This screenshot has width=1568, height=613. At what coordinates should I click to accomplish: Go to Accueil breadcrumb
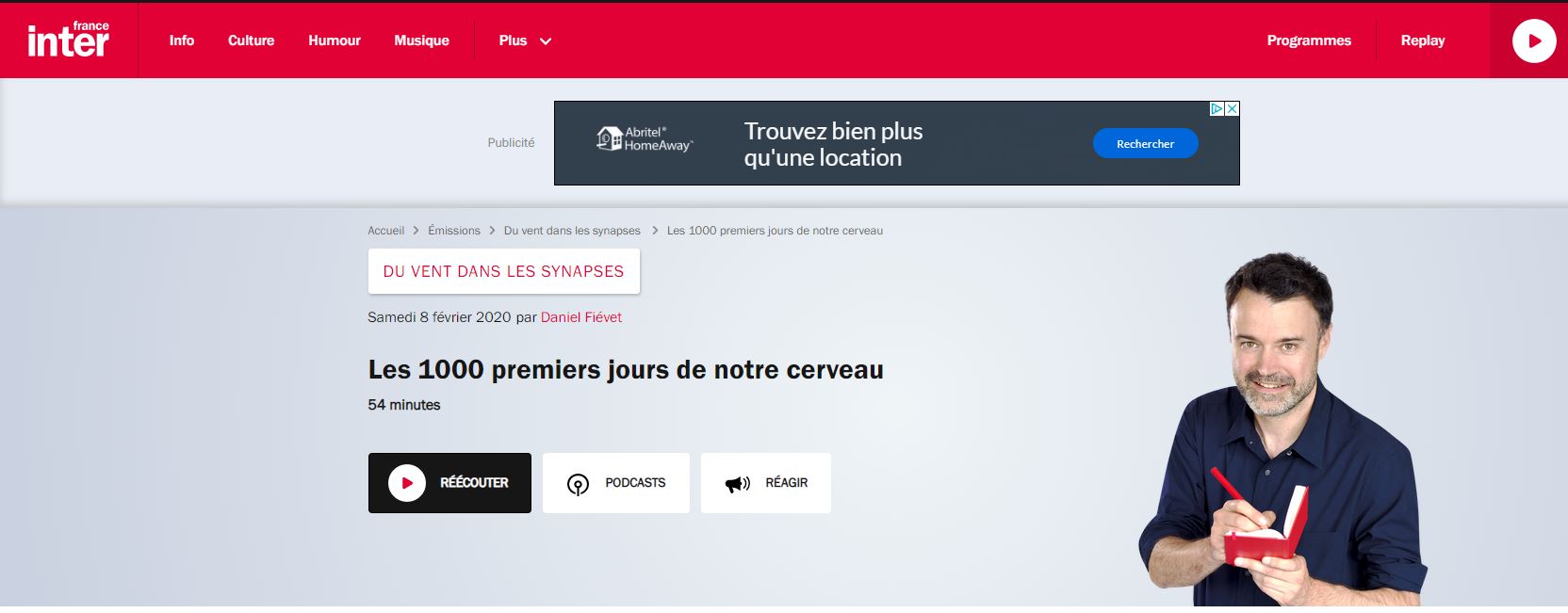pyautogui.click(x=385, y=231)
